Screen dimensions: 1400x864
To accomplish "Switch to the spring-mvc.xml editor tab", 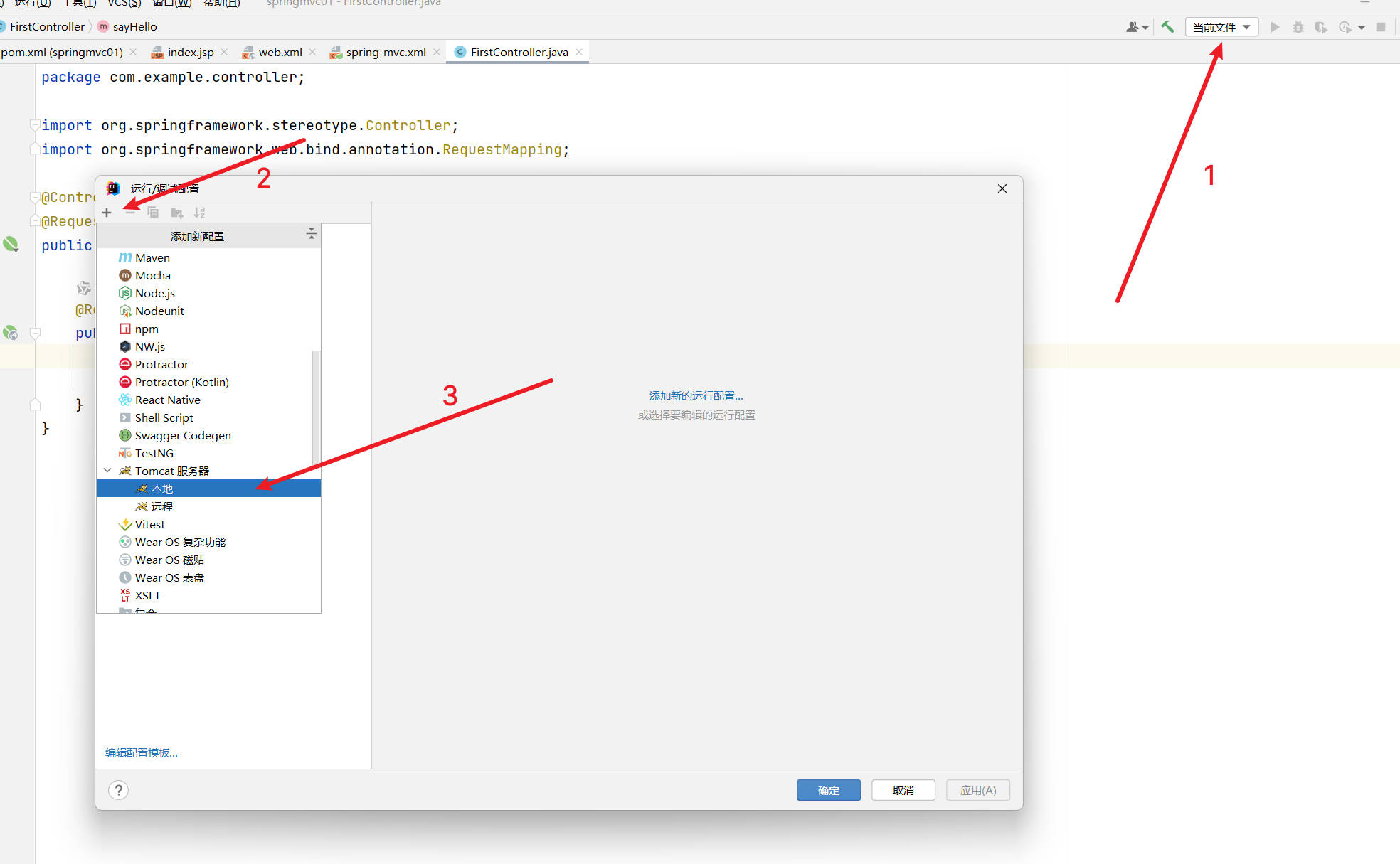I will click(x=386, y=52).
